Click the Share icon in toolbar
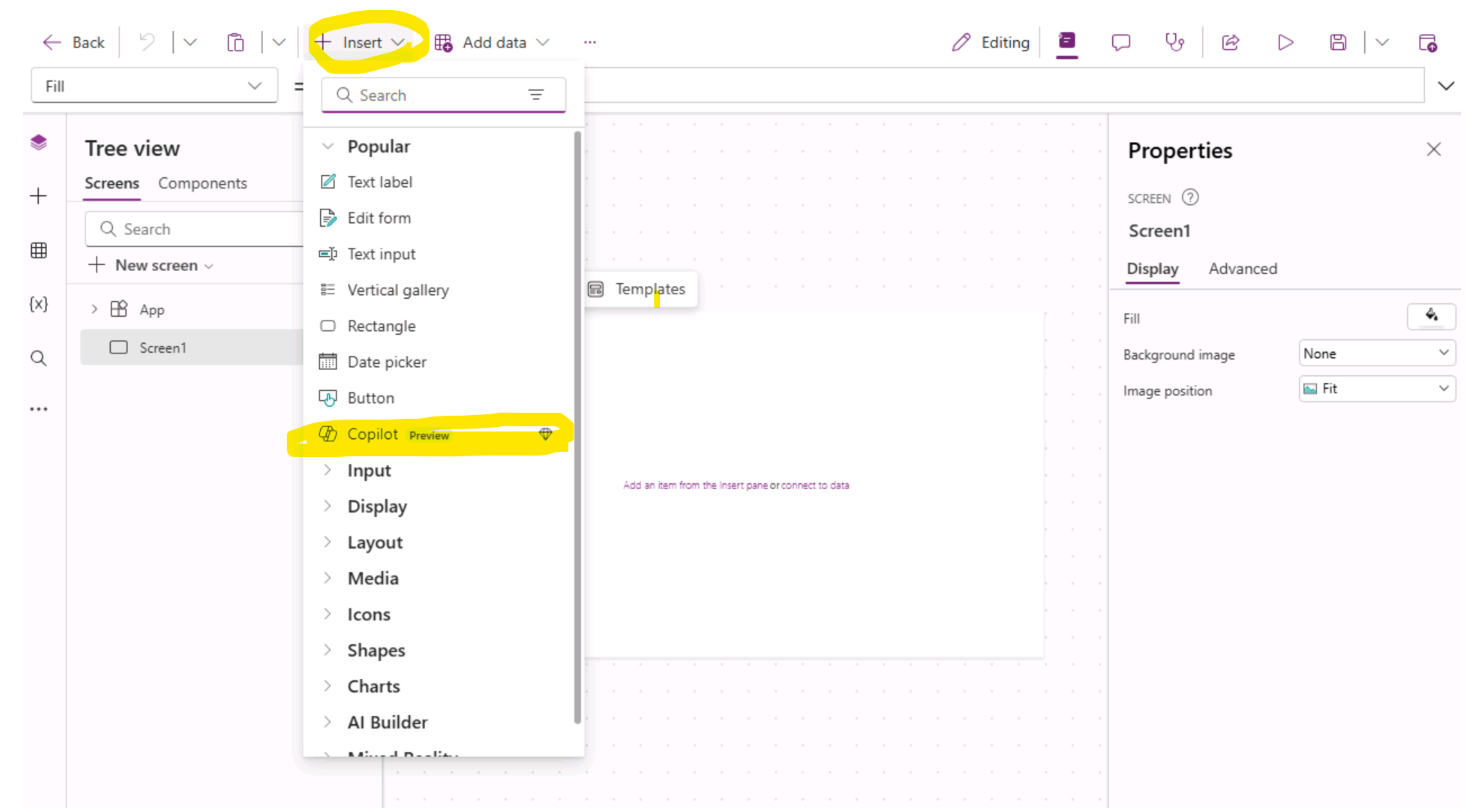1483x811 pixels. click(x=1231, y=42)
